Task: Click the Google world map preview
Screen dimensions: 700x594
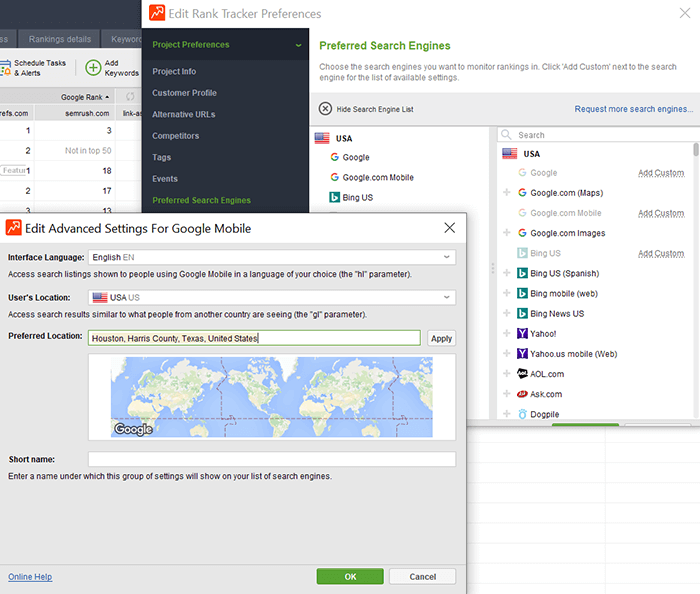Action: [271, 397]
